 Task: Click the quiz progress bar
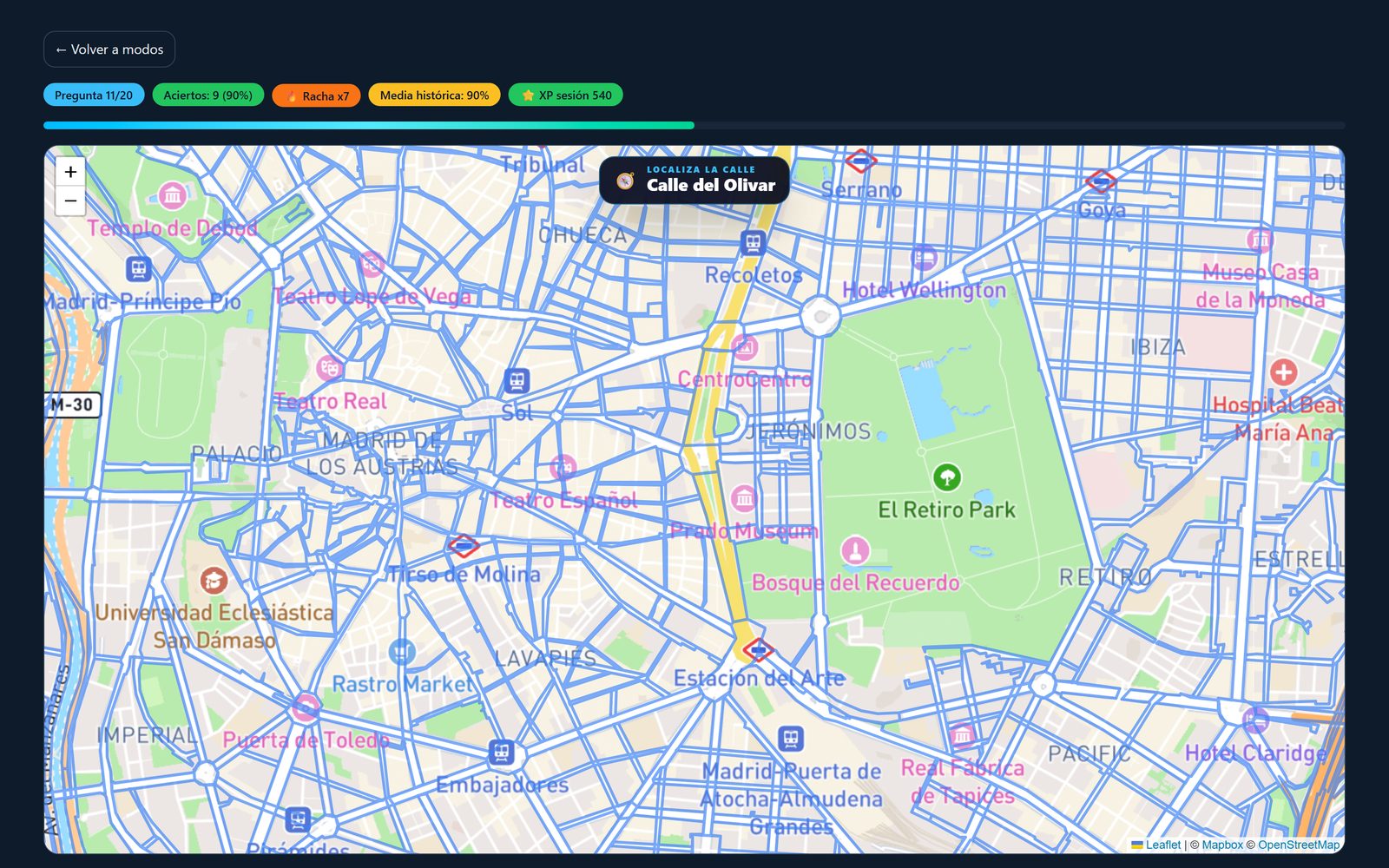694,125
